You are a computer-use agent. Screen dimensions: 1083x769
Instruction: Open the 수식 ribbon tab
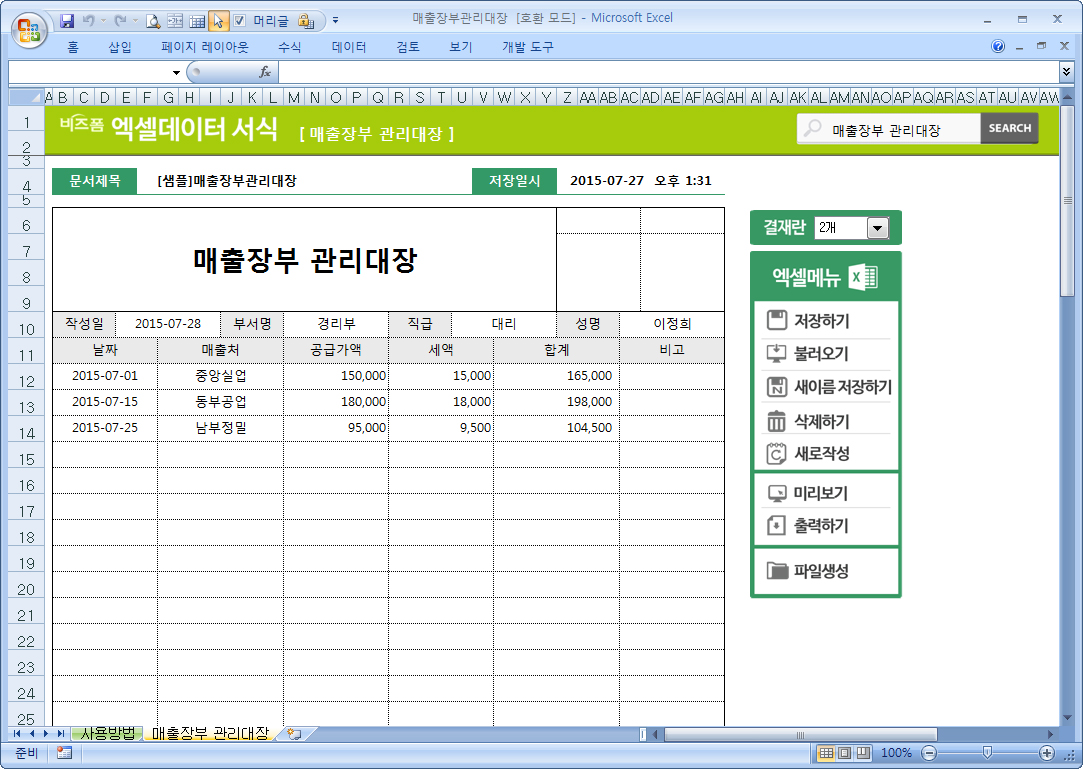[x=289, y=47]
